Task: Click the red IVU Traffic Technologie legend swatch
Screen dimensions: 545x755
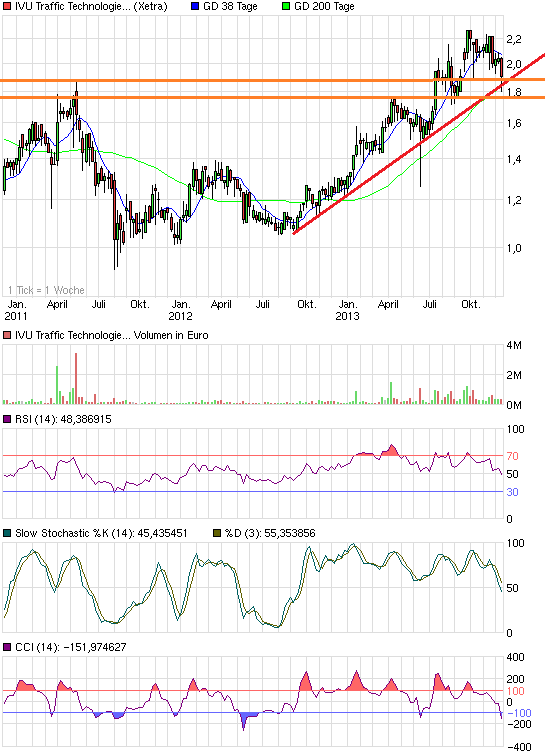Action: (x=7, y=7)
